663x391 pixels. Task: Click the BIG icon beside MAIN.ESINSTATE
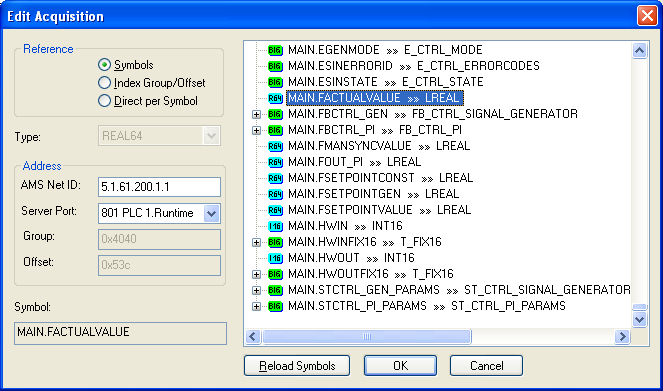(275, 82)
